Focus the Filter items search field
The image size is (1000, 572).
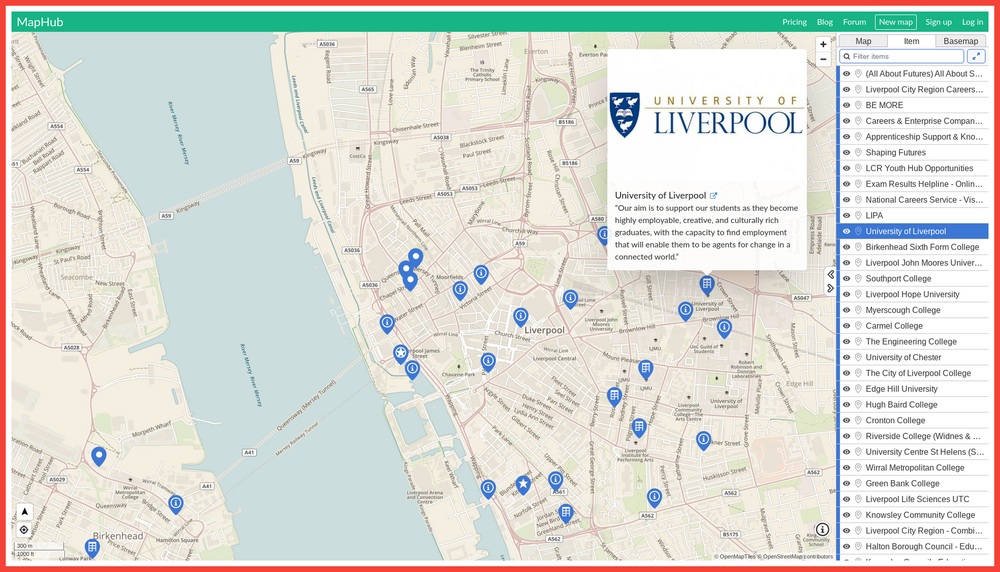pyautogui.click(x=901, y=56)
